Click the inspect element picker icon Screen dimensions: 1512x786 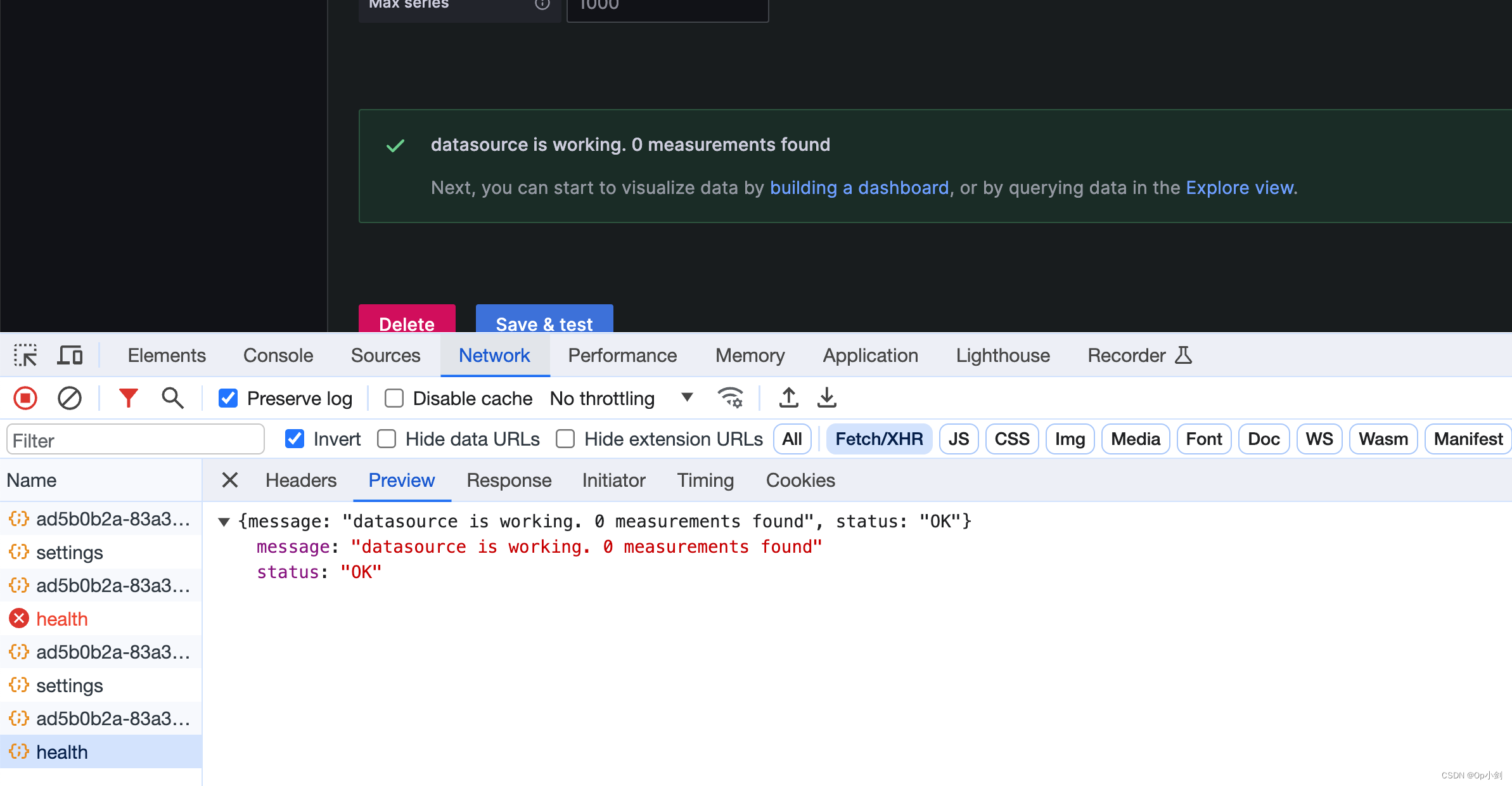click(25, 356)
